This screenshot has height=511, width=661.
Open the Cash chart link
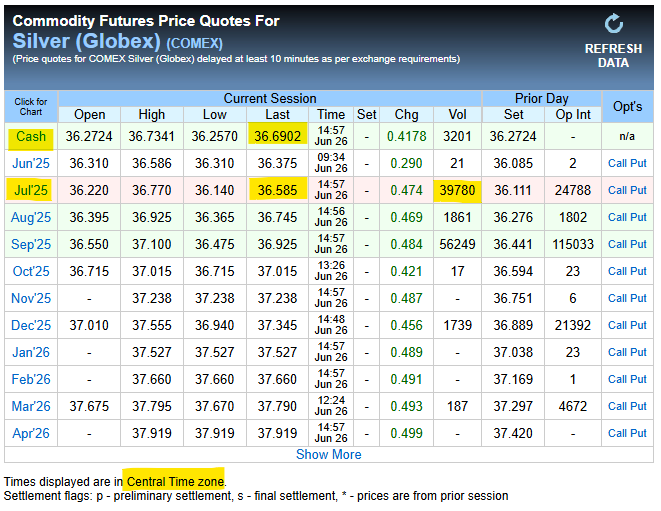pyautogui.click(x=31, y=136)
